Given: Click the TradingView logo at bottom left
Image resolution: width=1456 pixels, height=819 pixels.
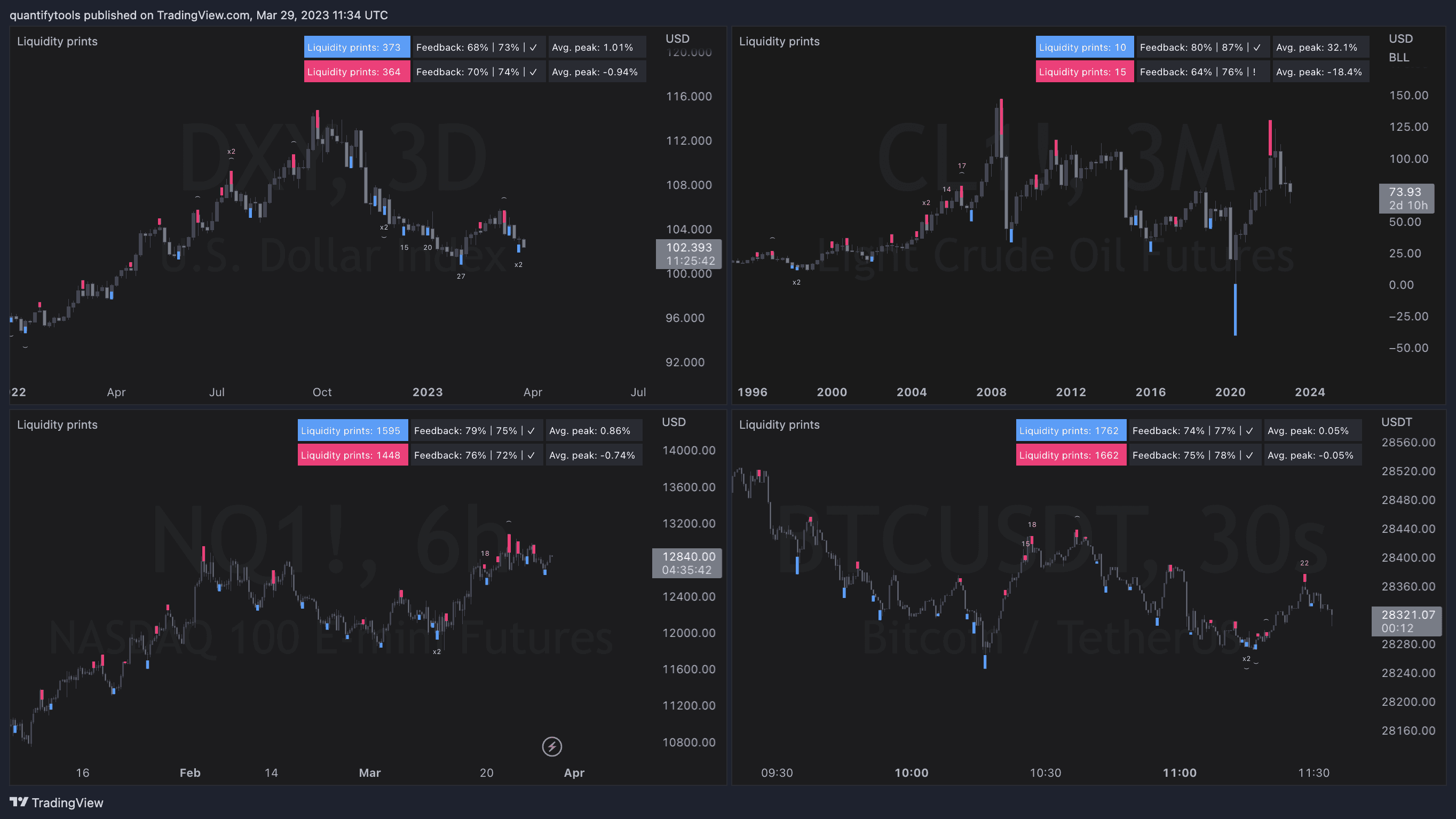Looking at the screenshot, I should (57, 802).
